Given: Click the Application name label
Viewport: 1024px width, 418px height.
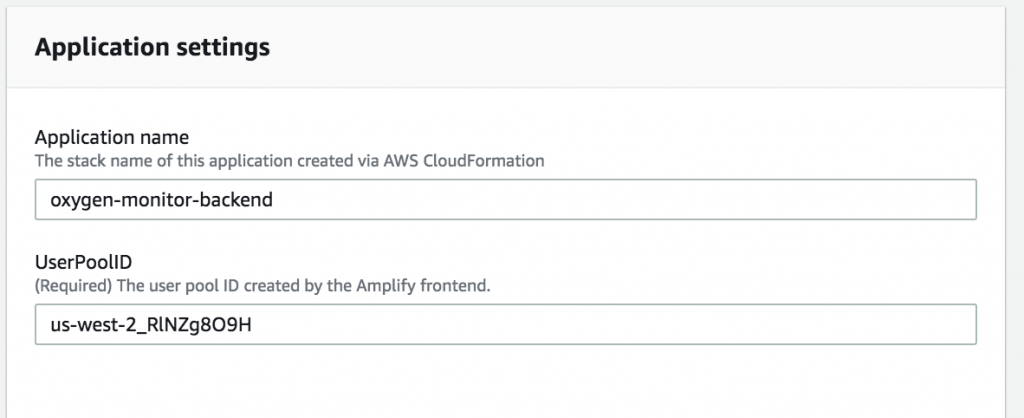Looking at the screenshot, I should [112, 137].
